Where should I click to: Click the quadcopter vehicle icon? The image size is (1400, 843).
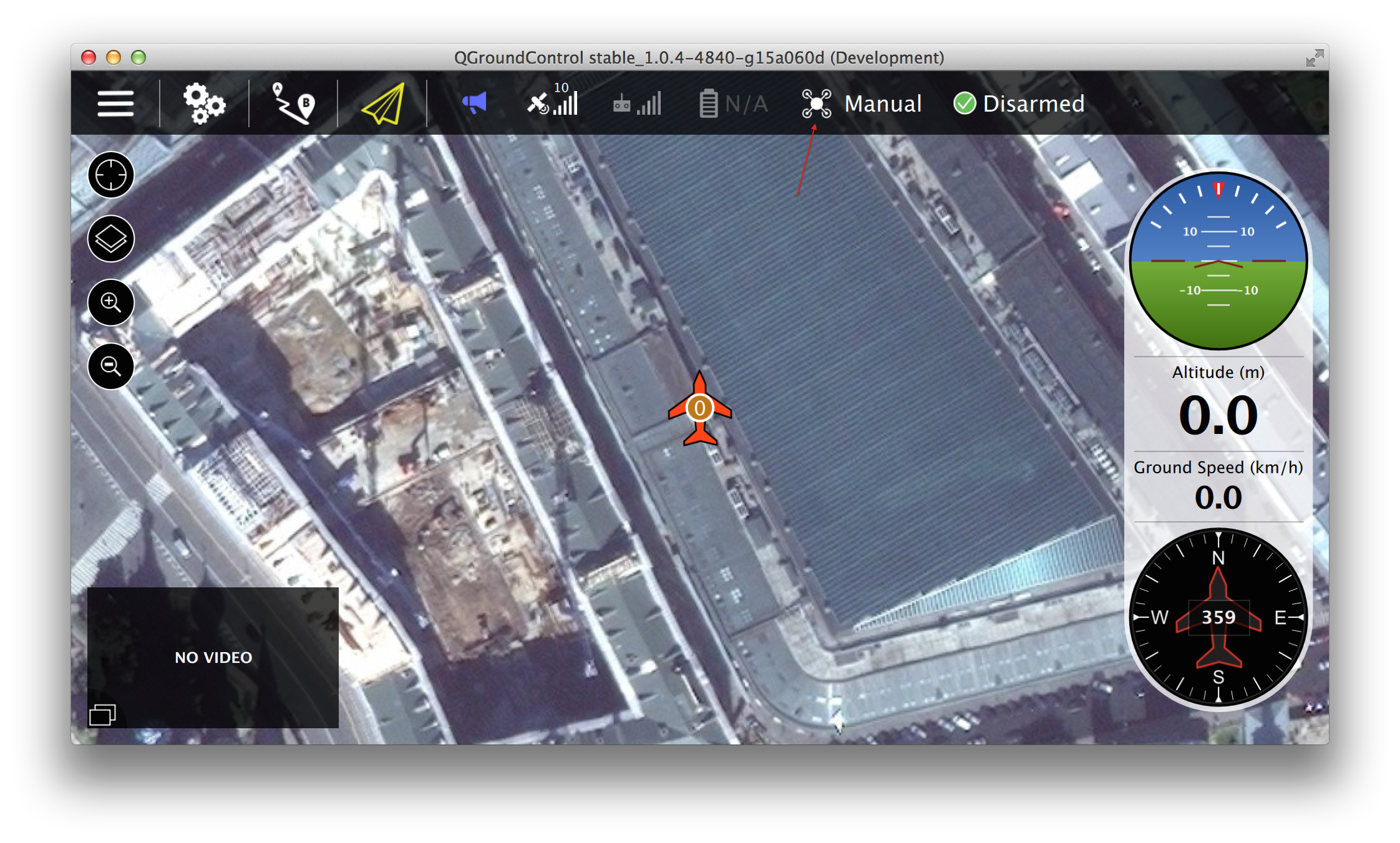click(x=816, y=104)
